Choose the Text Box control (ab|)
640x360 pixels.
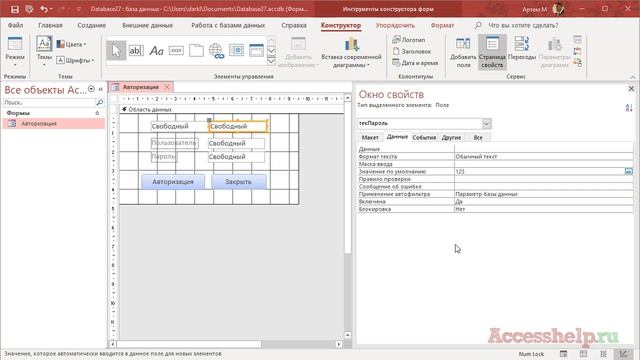(x=136, y=51)
